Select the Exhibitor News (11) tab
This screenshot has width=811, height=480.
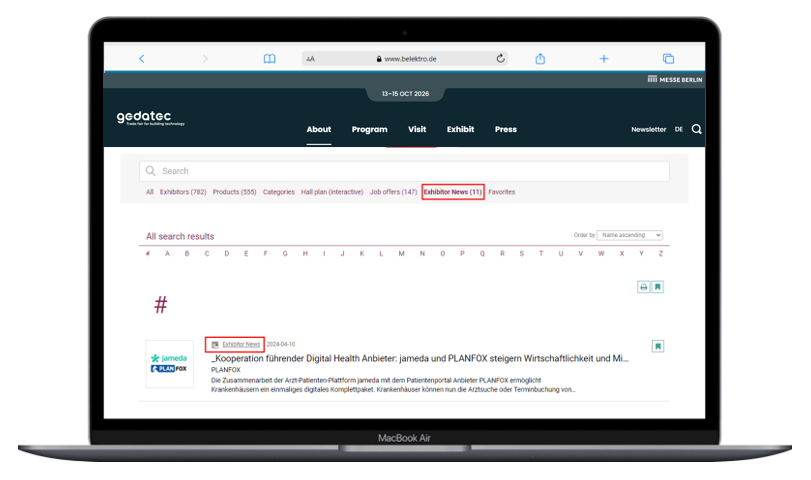pyautogui.click(x=453, y=192)
